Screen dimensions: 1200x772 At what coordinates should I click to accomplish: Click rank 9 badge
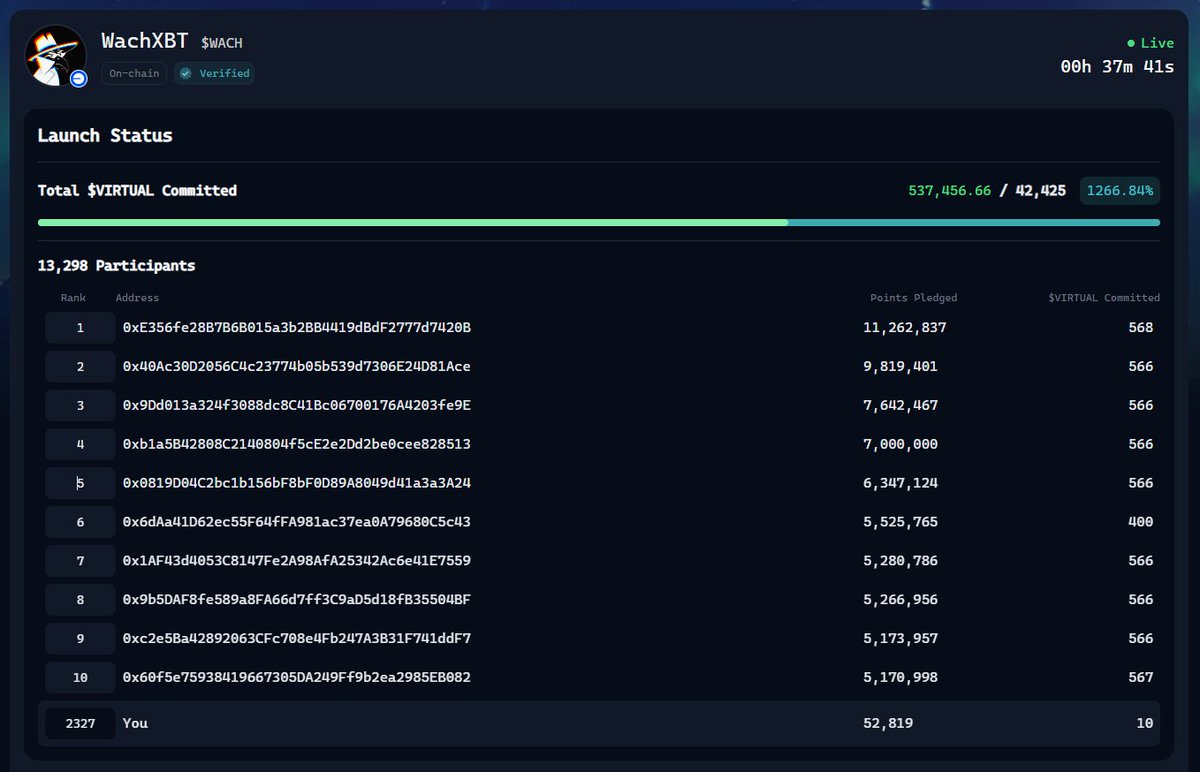pyautogui.click(x=80, y=638)
